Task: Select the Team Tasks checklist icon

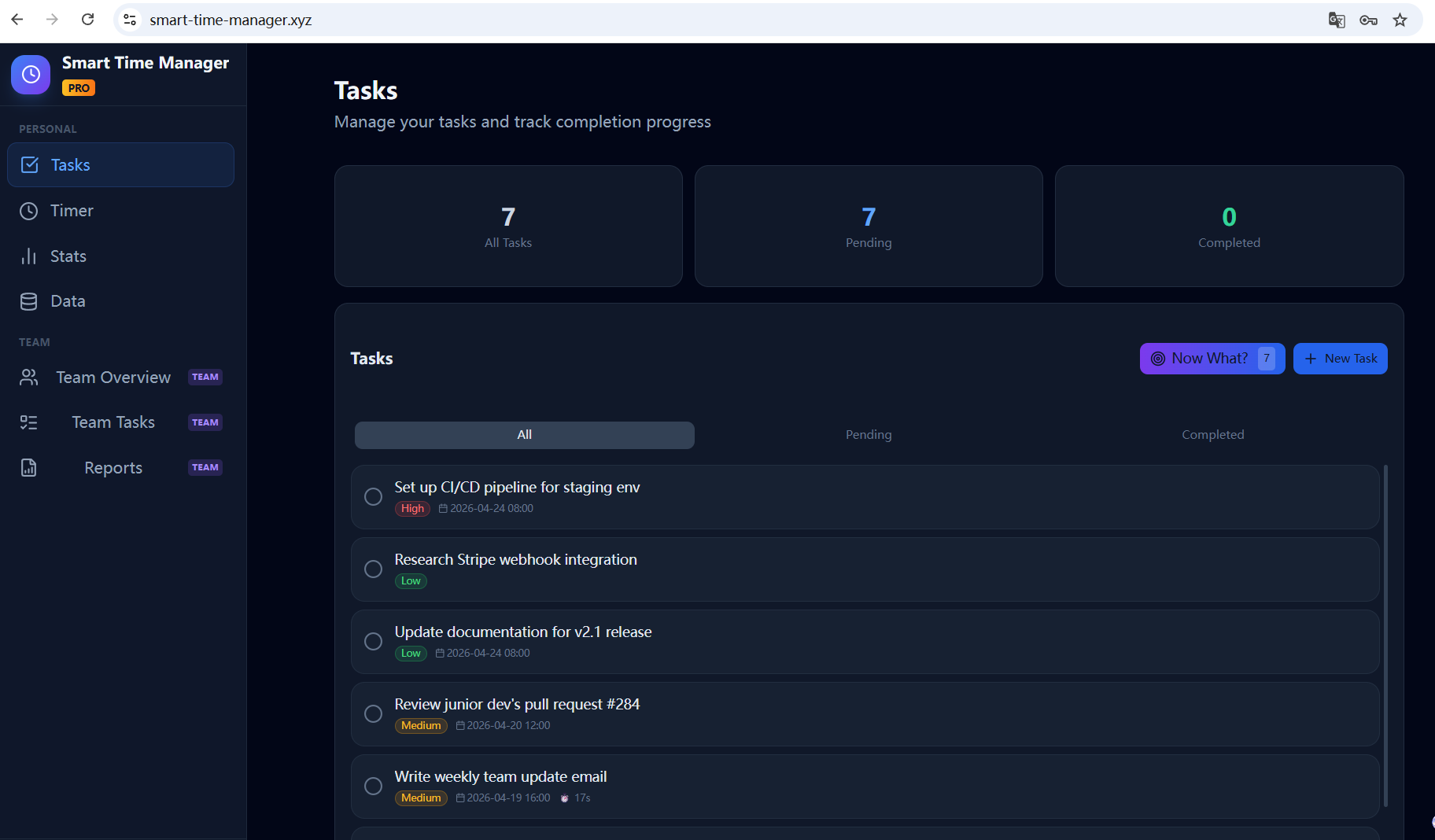Action: pyautogui.click(x=29, y=422)
